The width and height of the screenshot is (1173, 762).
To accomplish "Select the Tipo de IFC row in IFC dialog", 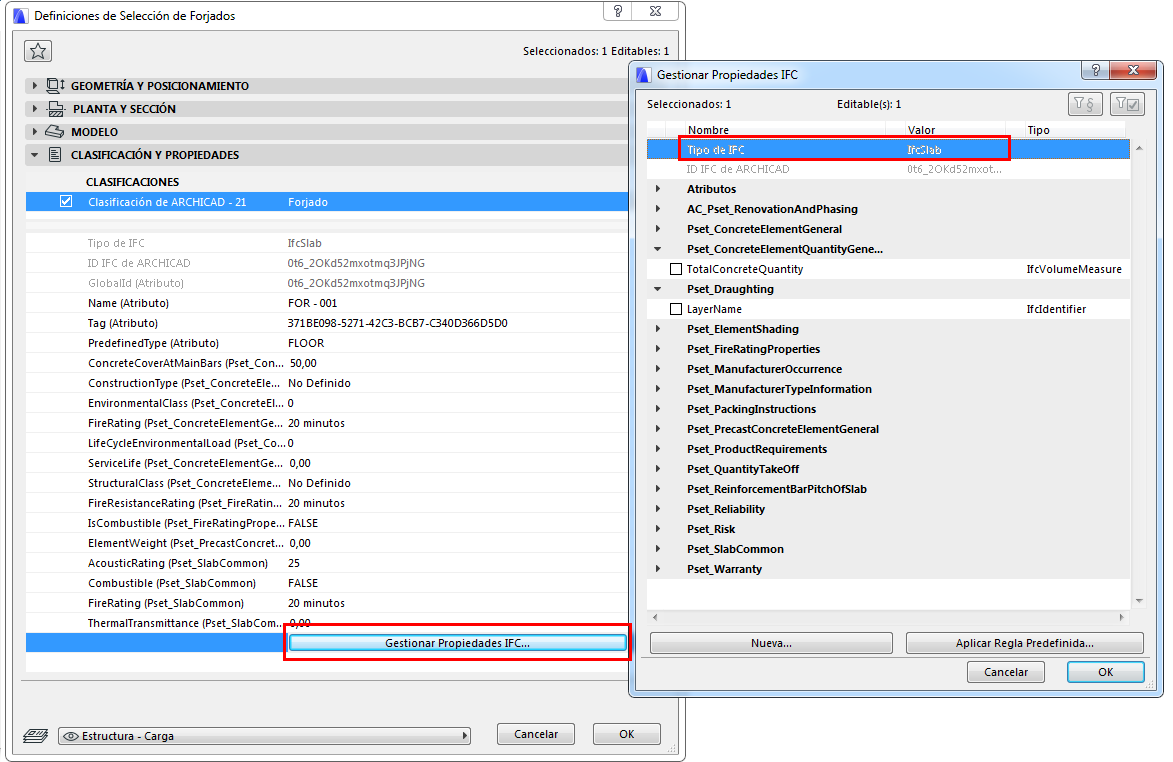I will (888, 150).
